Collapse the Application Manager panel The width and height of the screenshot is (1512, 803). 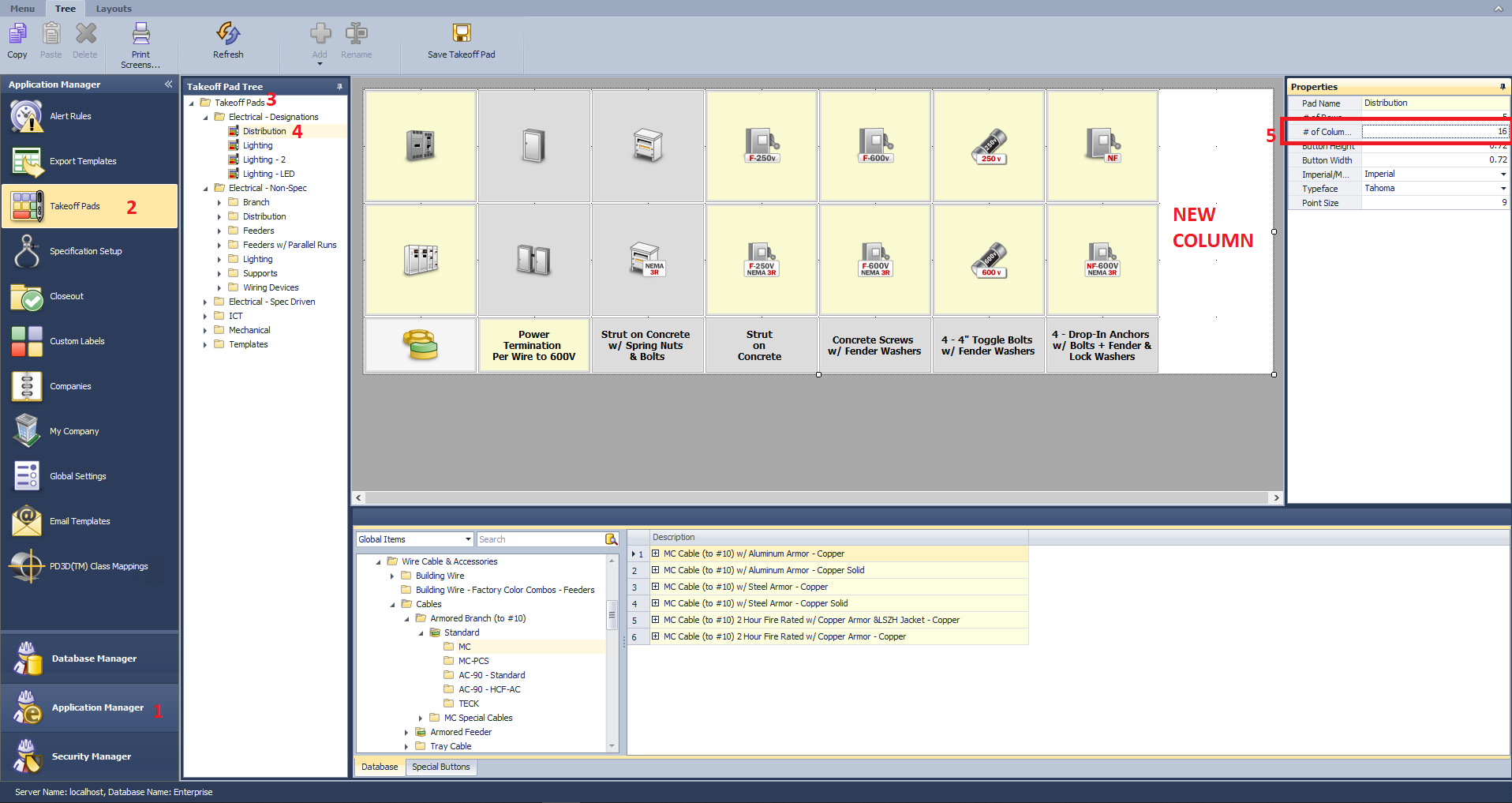[168, 84]
